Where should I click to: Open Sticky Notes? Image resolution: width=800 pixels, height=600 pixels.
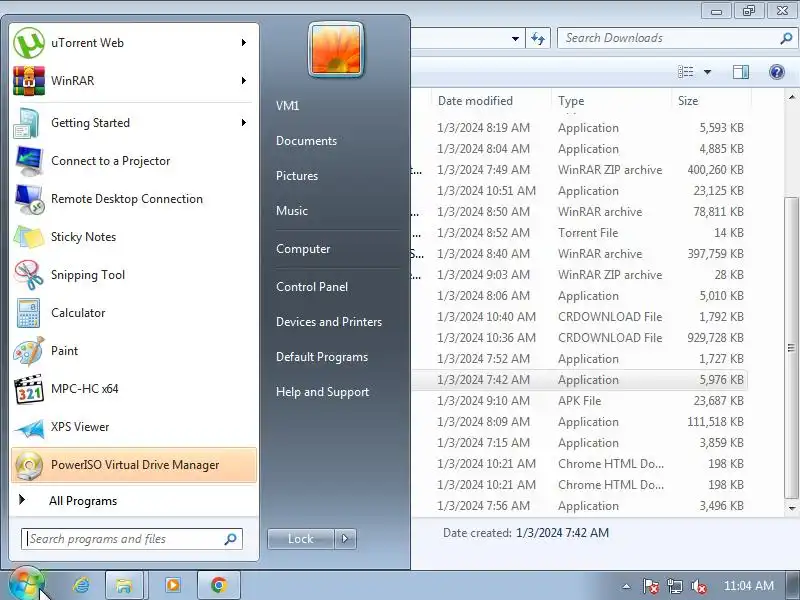(x=134, y=237)
